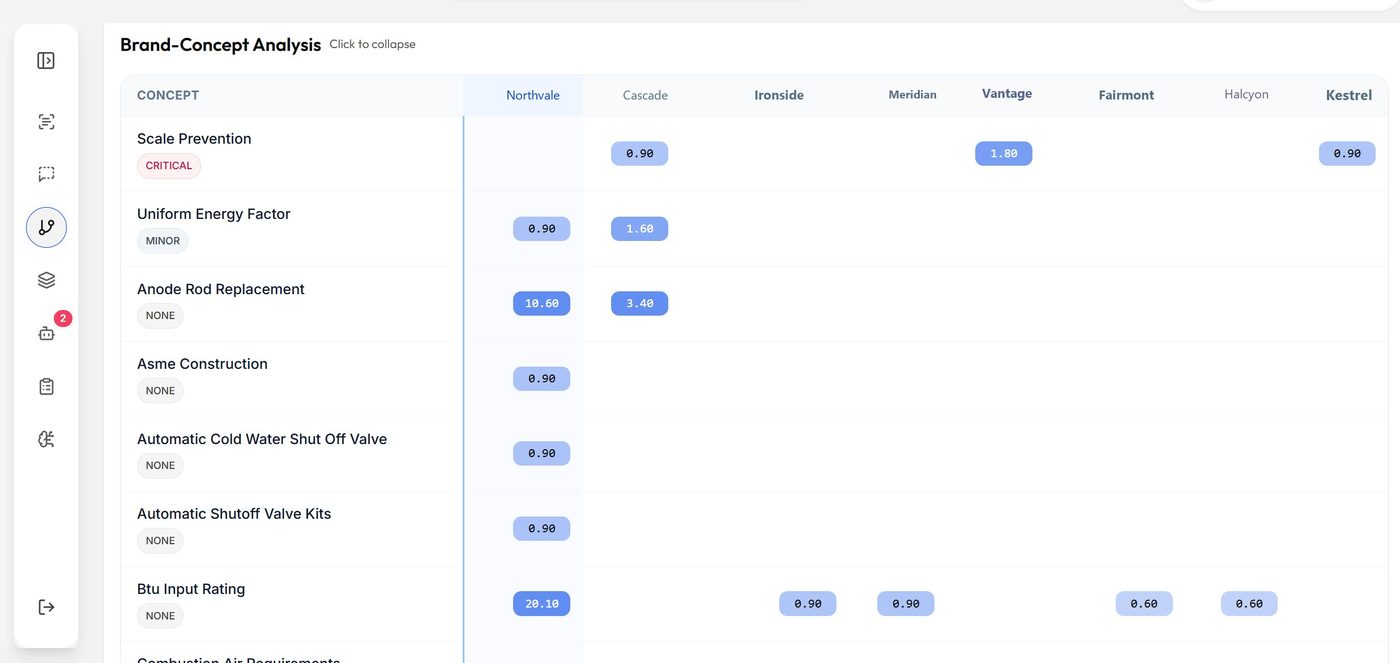Viewport: 1400px width, 663px height.
Task: Click the CONCEPT column header
Action: (168, 95)
